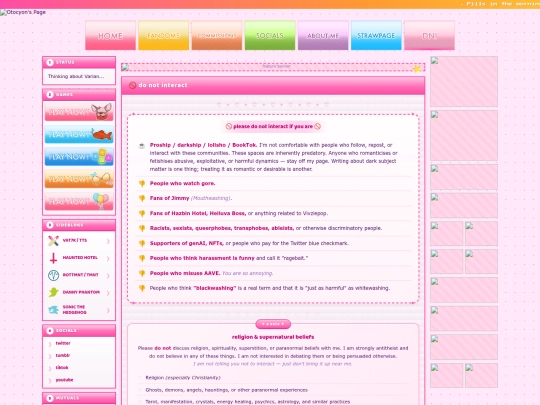
Task: Click thumbs-down icon beside harassment is funny row
Action: tap(142, 258)
